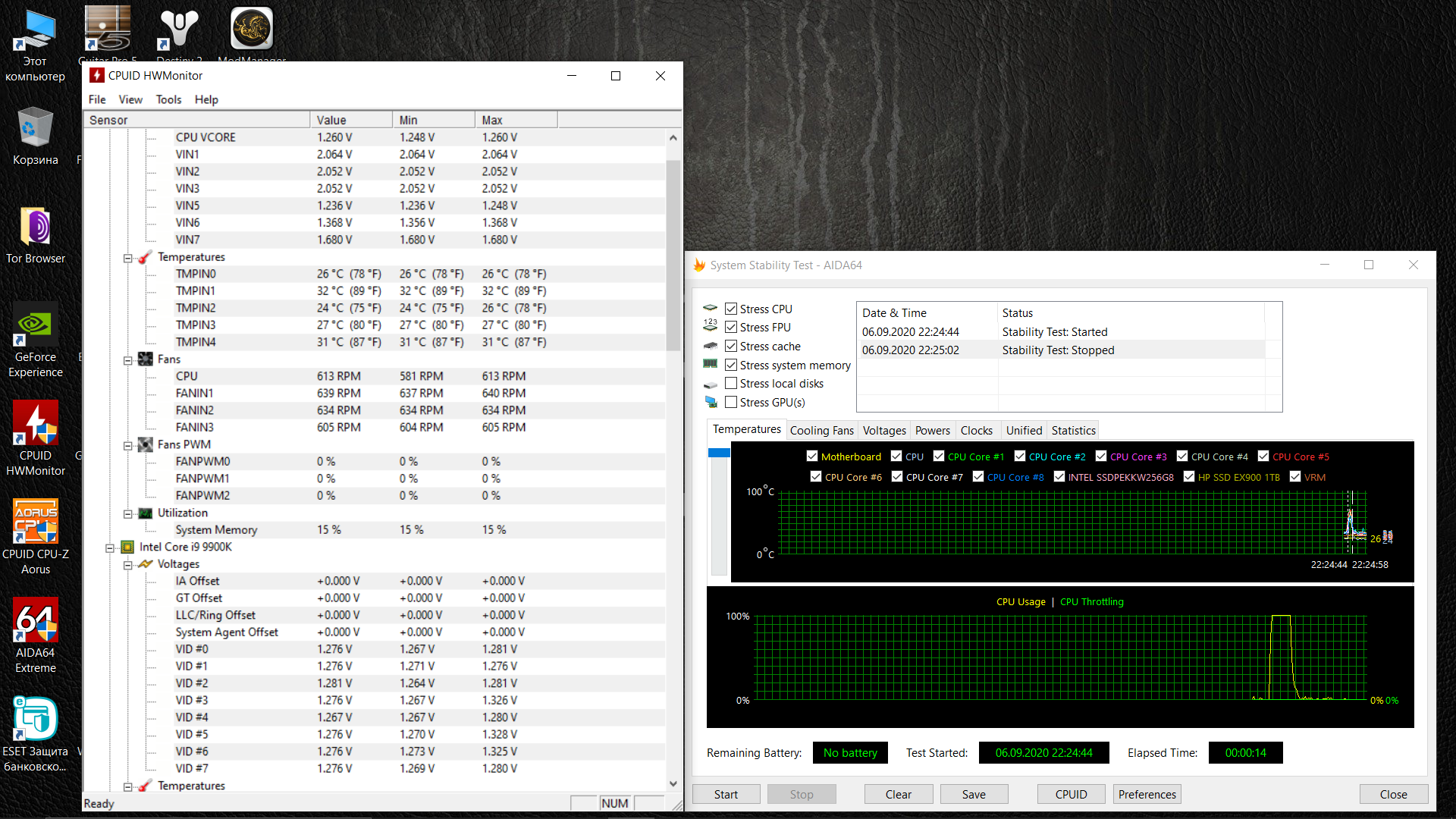1456x819 pixels.
Task: Uncheck Stress FPU option
Action: click(x=731, y=327)
